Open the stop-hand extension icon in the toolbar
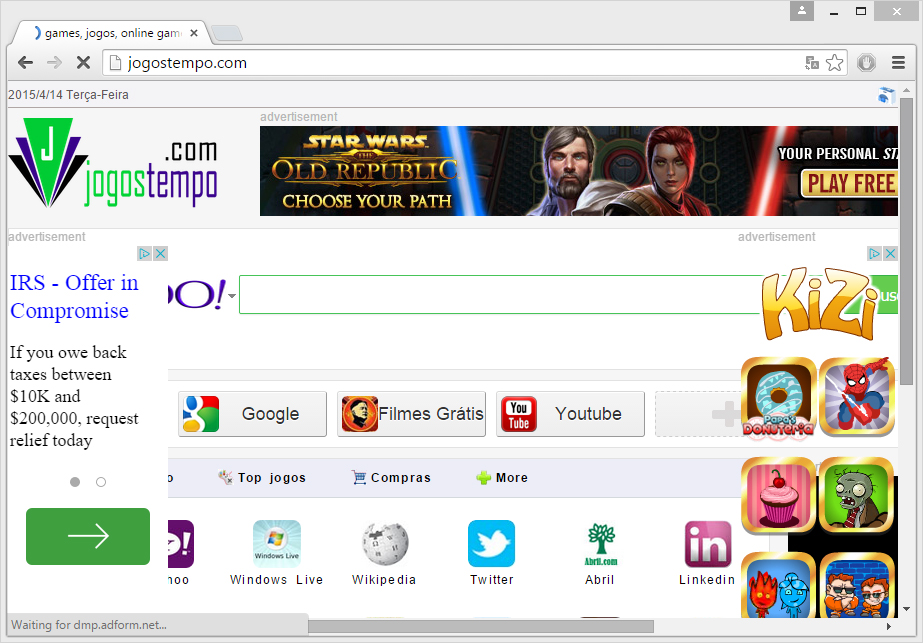Viewport: 923px width, 643px height. (866, 62)
